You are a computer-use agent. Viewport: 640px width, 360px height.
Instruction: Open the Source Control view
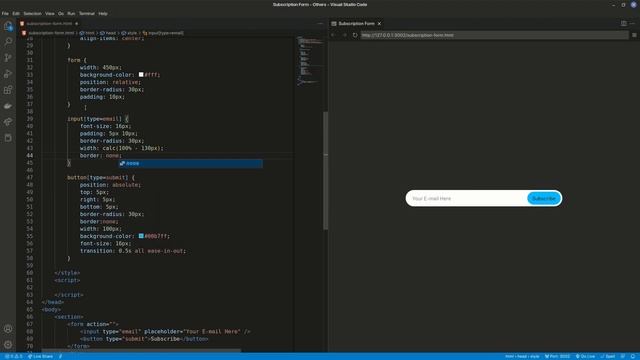tap(8, 58)
